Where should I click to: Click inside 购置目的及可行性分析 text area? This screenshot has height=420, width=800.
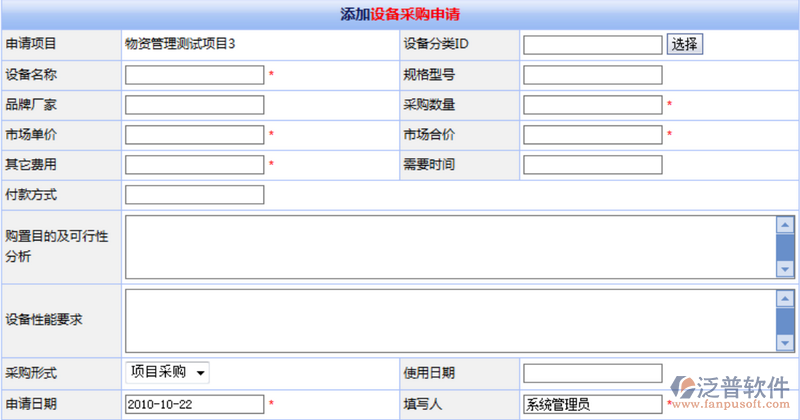coord(450,246)
